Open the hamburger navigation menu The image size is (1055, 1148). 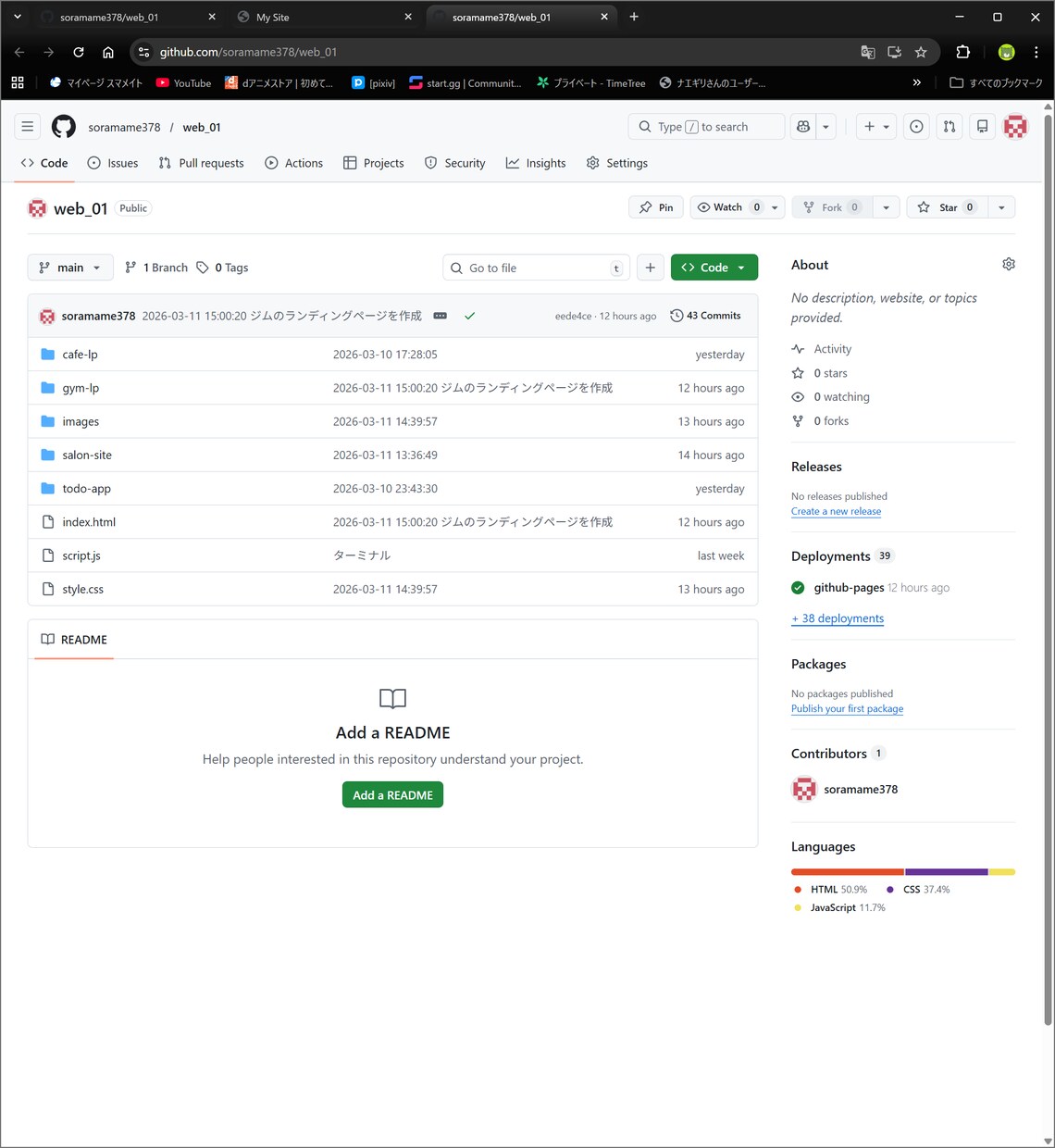(28, 127)
